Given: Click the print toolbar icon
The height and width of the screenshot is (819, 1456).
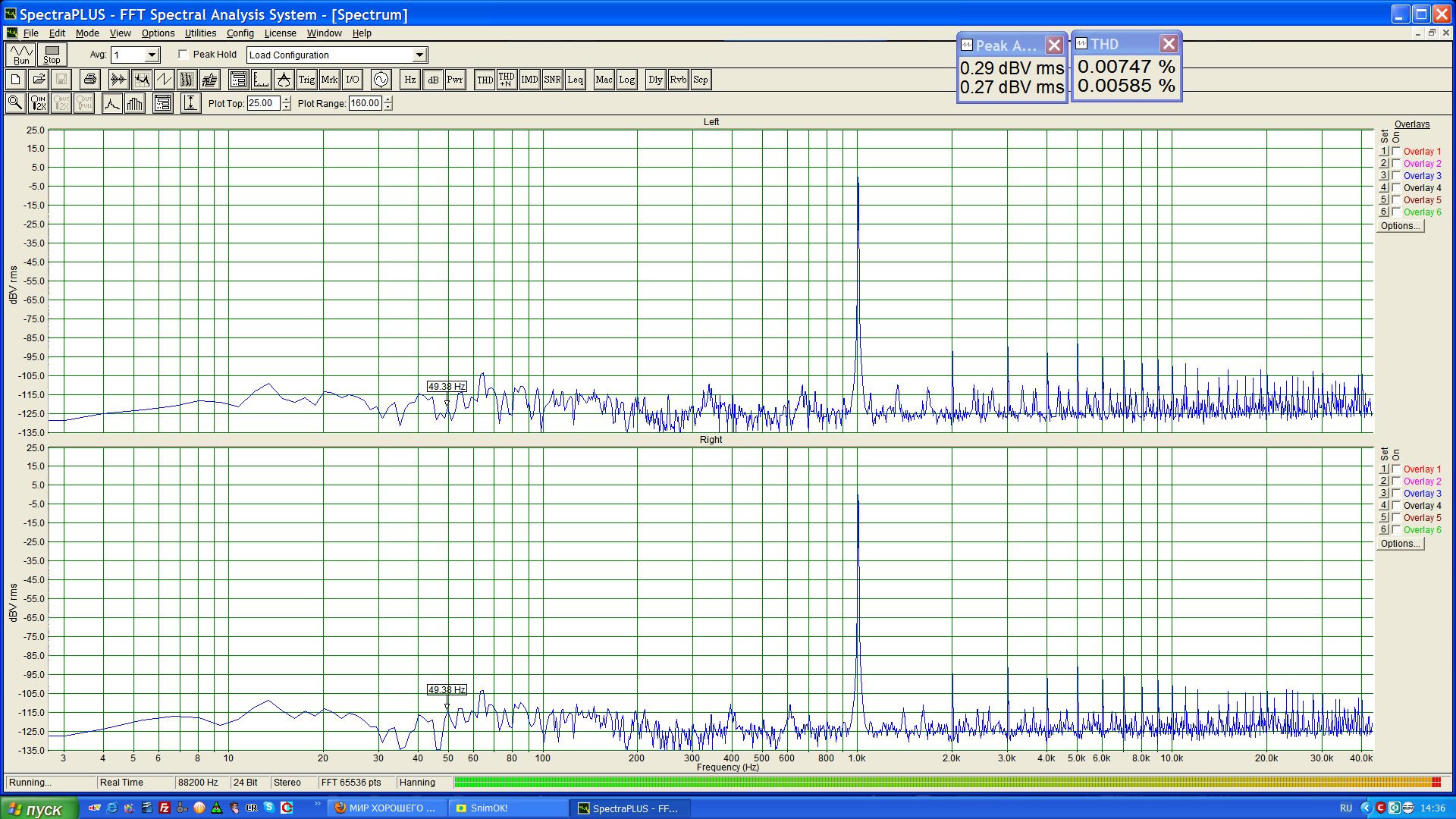Looking at the screenshot, I should tap(90, 80).
